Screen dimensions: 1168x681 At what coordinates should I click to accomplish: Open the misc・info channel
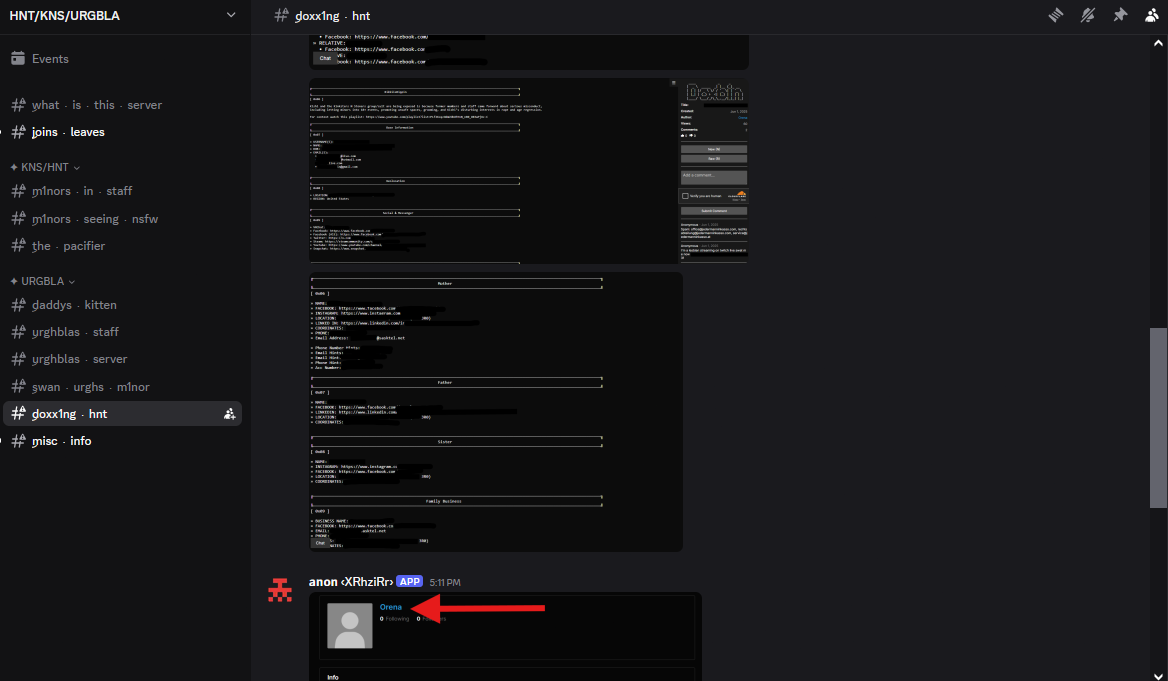tap(123, 441)
